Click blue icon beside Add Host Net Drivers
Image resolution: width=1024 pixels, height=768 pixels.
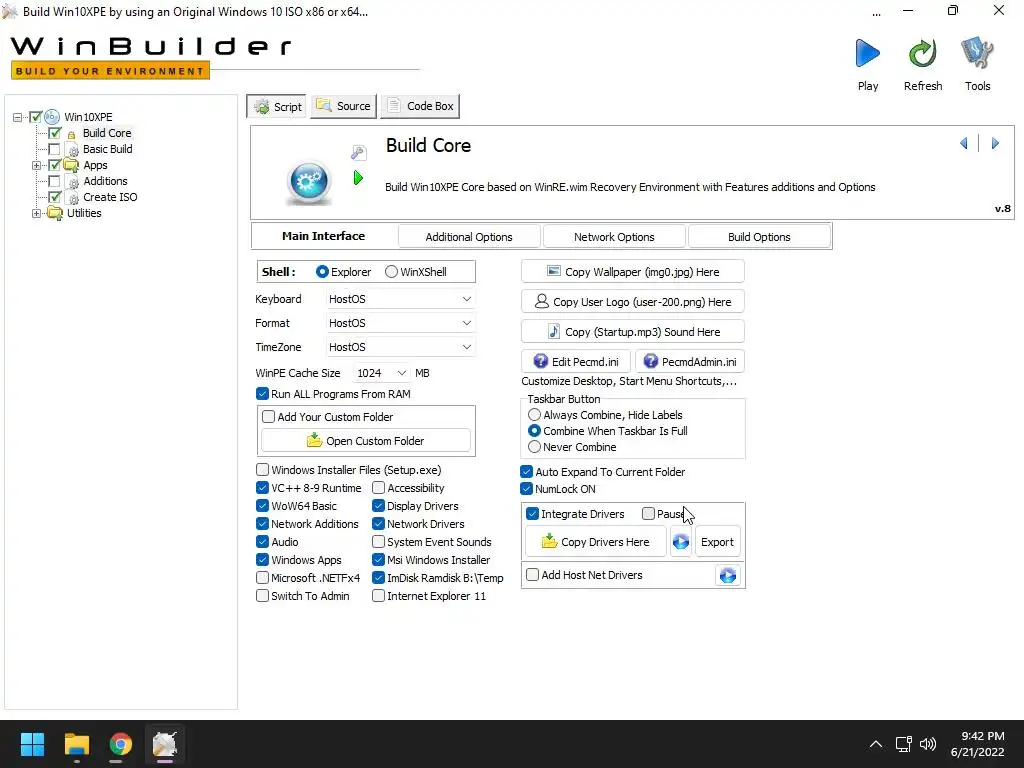[728, 575]
